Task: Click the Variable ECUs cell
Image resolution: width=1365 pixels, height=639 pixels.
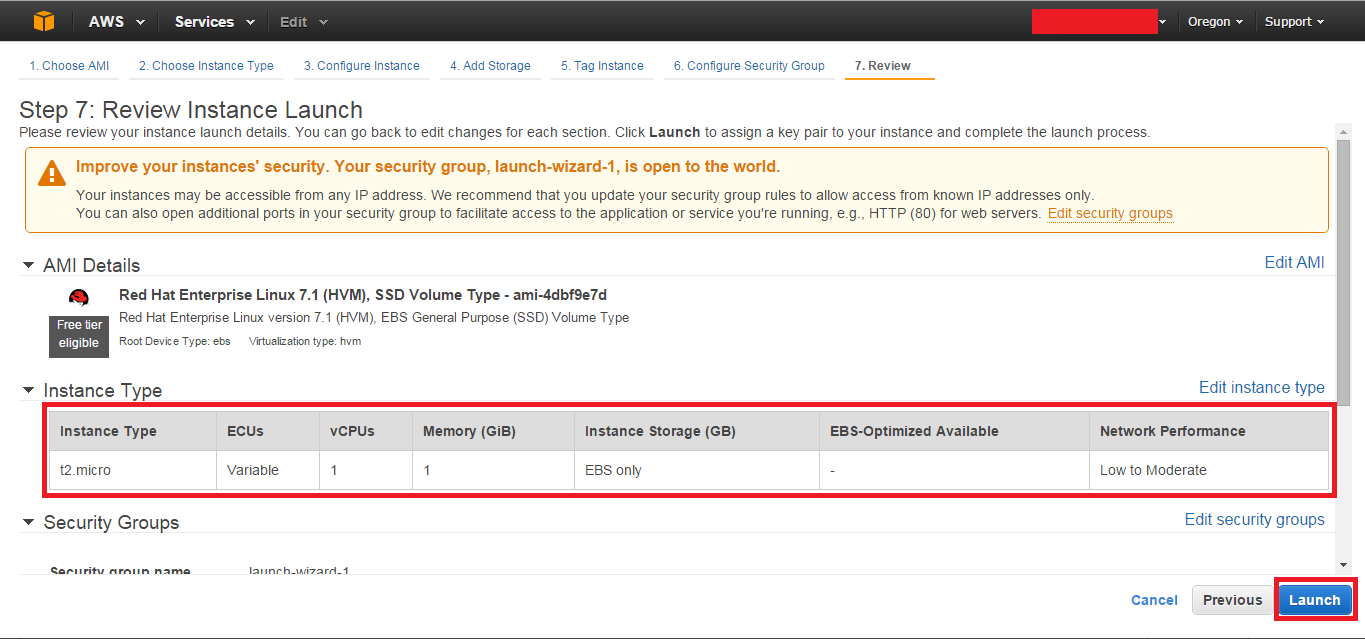Action: (x=268, y=470)
